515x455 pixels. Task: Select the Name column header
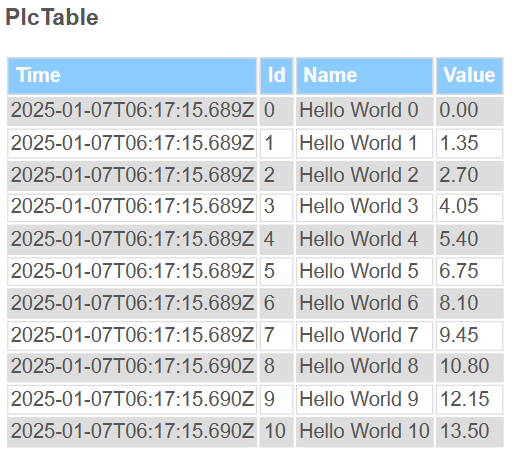(364, 76)
